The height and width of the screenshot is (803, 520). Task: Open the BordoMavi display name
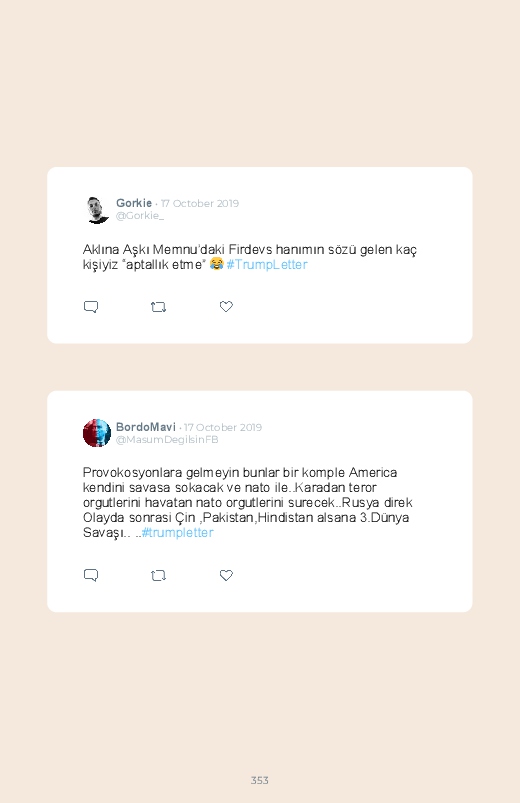[145, 427]
